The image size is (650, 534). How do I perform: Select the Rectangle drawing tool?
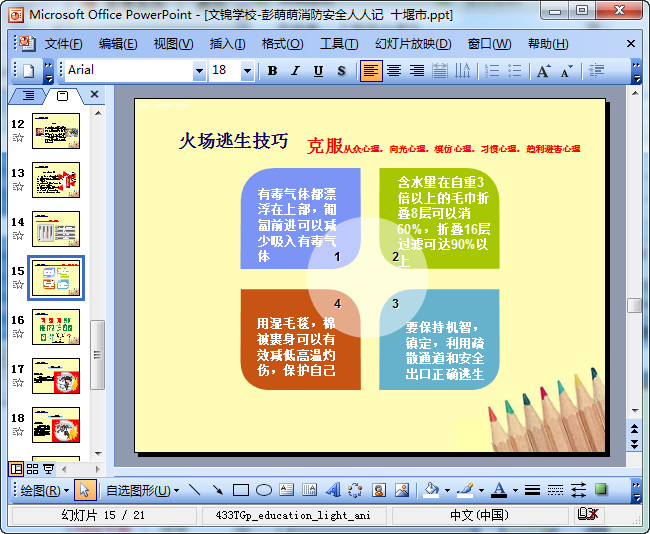pos(241,490)
